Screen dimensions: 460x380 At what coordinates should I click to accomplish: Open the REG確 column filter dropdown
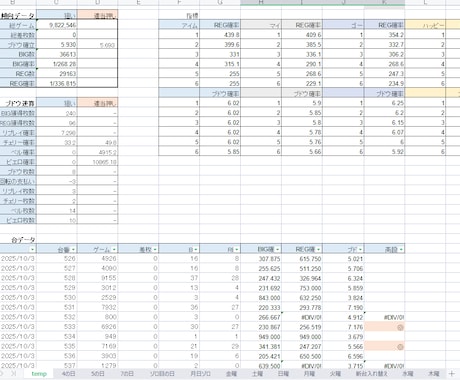(319, 249)
